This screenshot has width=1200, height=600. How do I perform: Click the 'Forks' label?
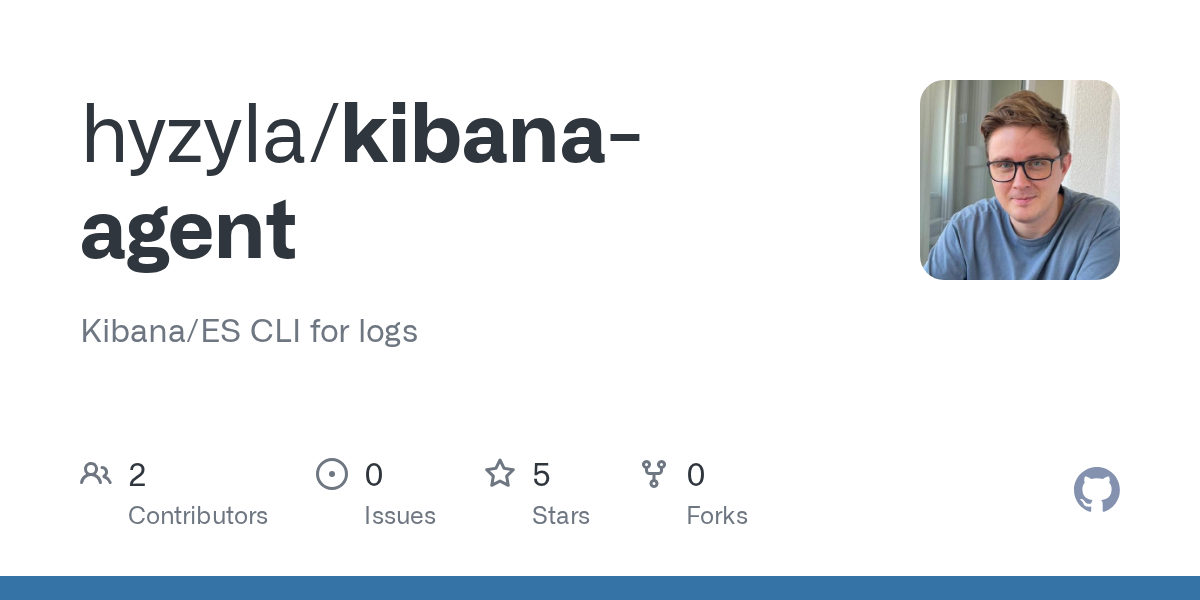717,516
